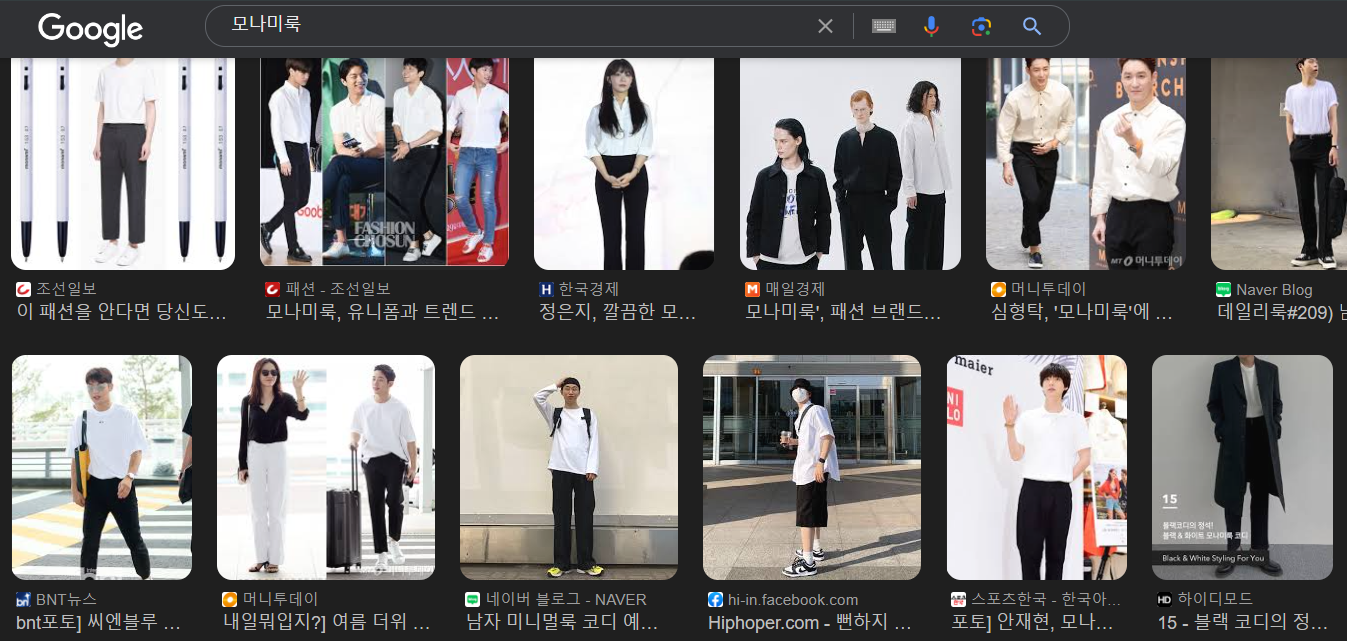Open the three models in black-white thumbnail
The height and width of the screenshot is (641, 1347).
[850, 163]
